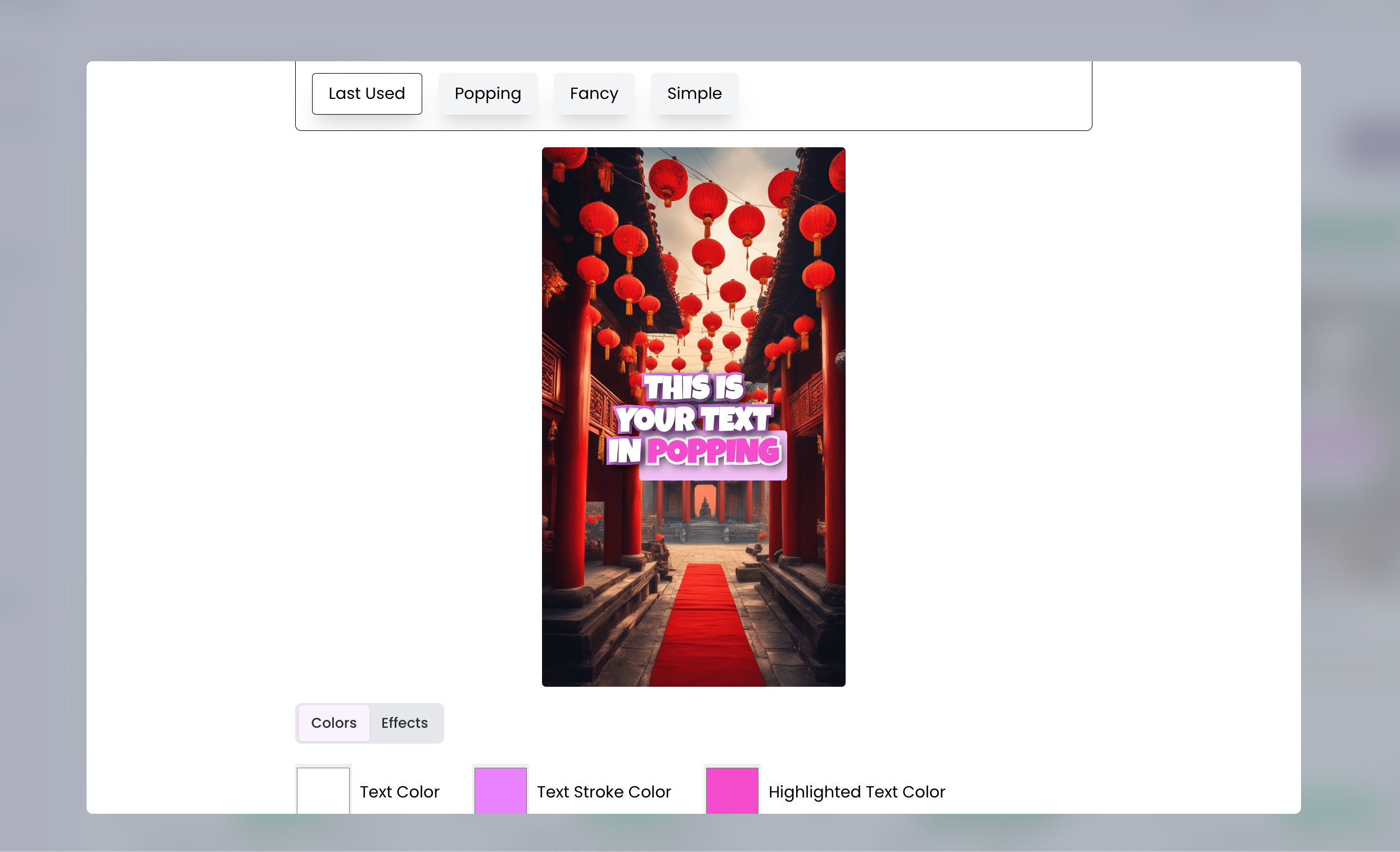Switch to the Effects tab
The image size is (1400, 852).
[x=404, y=723]
